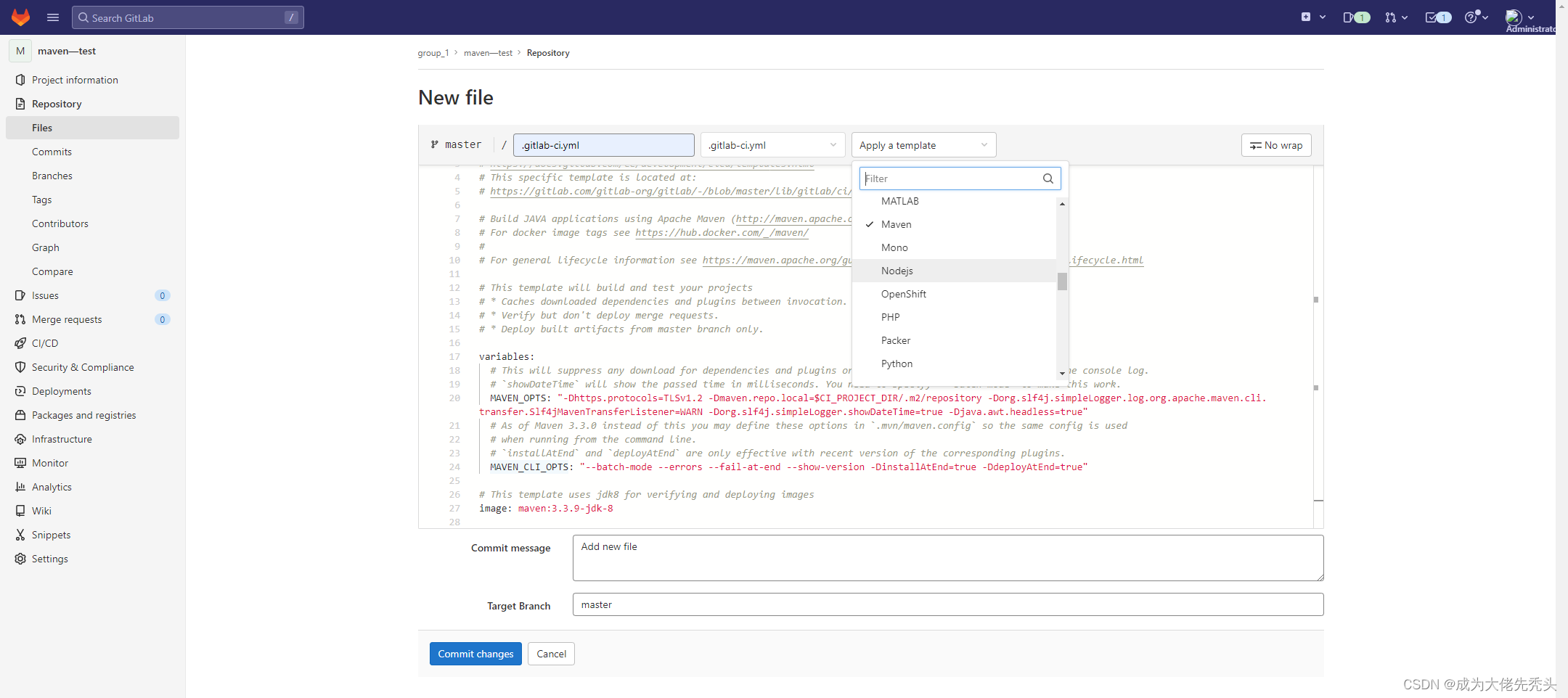Click the Security & Compliance shield icon
This screenshot has width=1568, height=698.
pos(20,367)
